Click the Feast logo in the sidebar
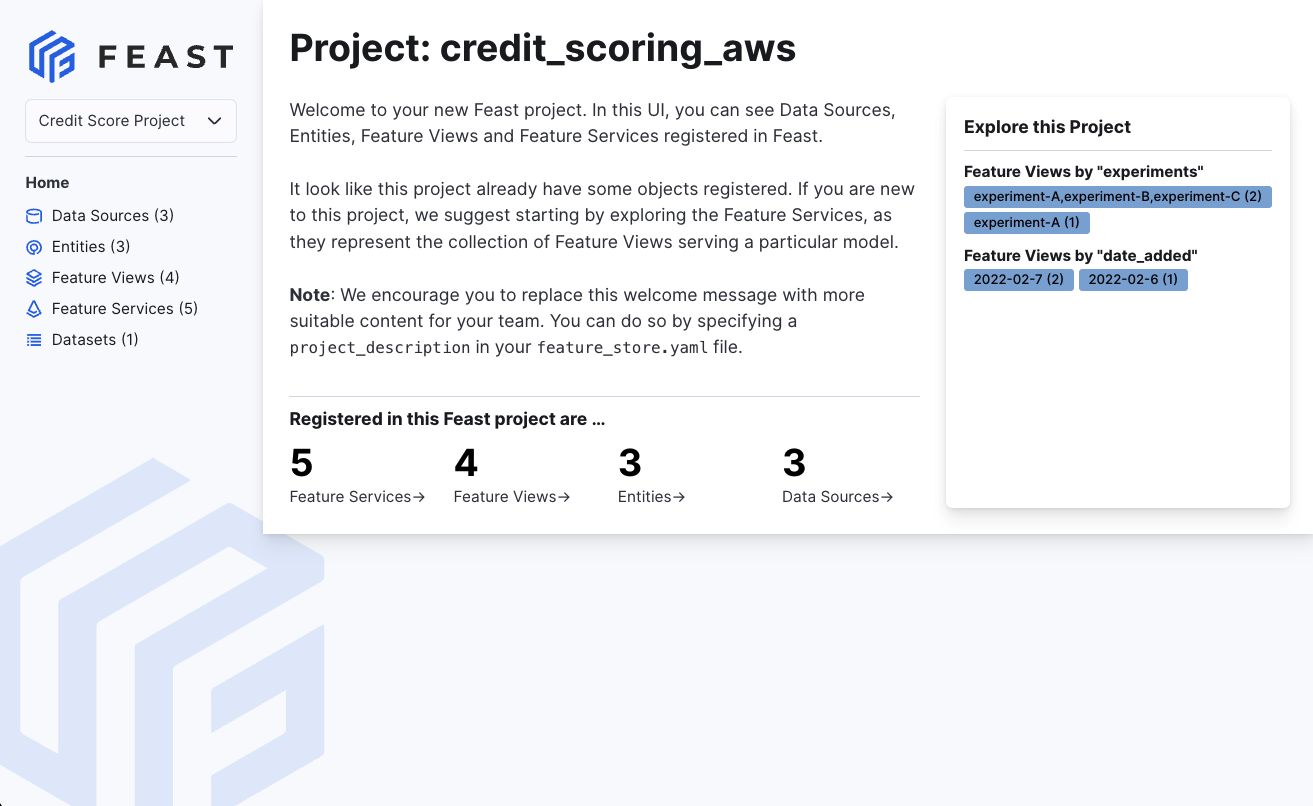Screen dimensions: 1313x806 [130, 56]
